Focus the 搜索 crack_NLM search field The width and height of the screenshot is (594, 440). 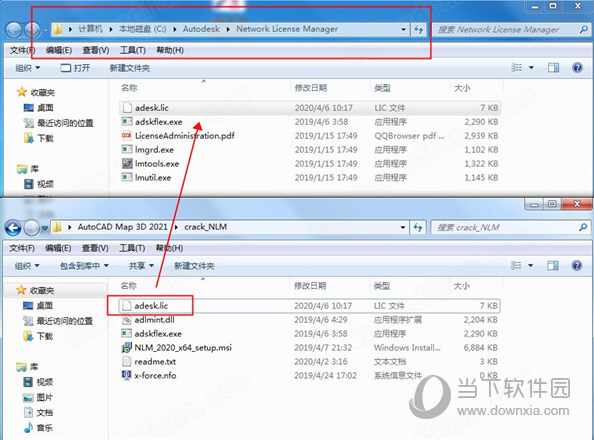(511, 227)
